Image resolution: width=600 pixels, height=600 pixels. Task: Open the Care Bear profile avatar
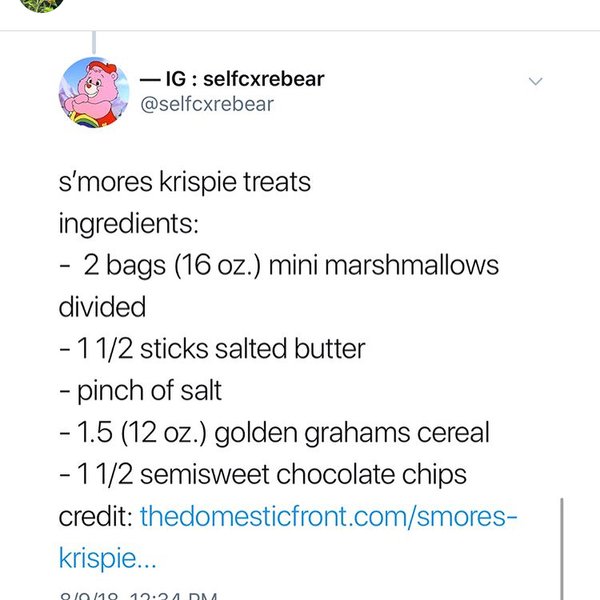(x=96, y=90)
